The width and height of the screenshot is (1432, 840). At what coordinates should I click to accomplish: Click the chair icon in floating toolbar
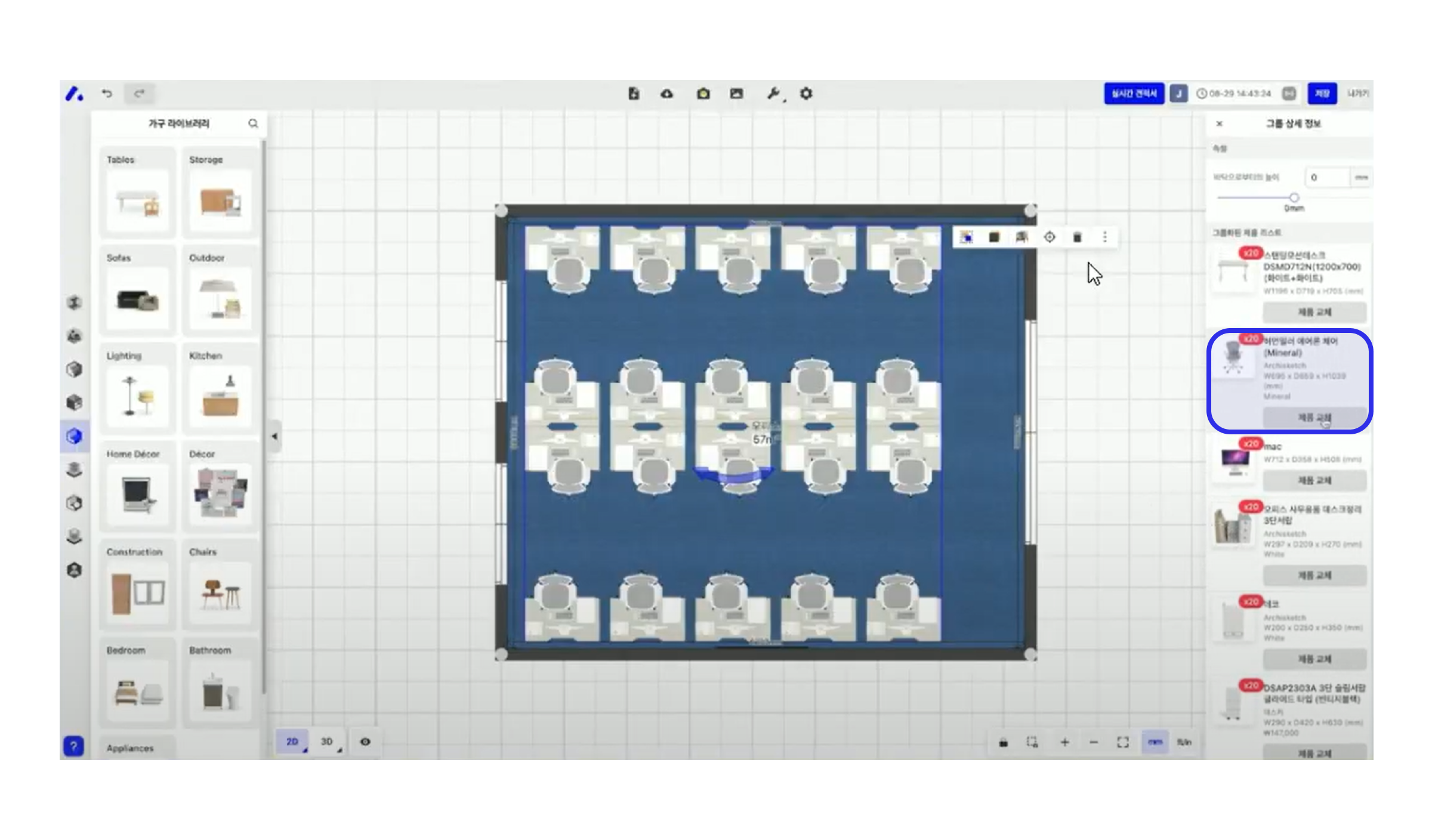coord(1021,237)
